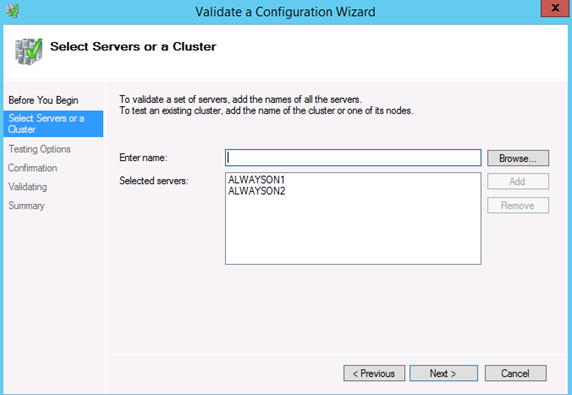Select ALWAYSON2 in selected servers list
This screenshot has width=572, height=395.
coord(256,191)
